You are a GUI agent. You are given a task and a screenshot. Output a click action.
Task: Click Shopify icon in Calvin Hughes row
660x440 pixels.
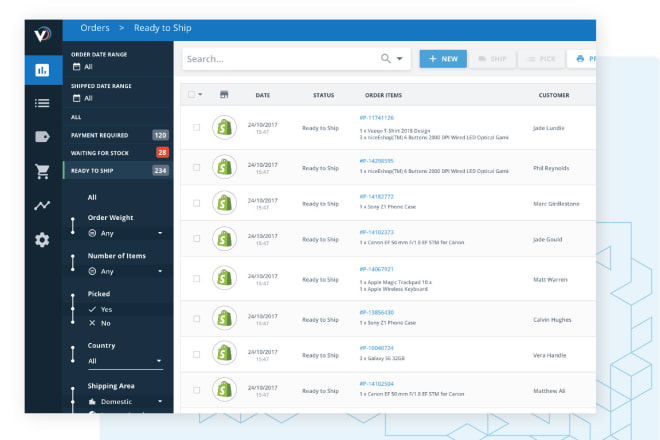224,318
